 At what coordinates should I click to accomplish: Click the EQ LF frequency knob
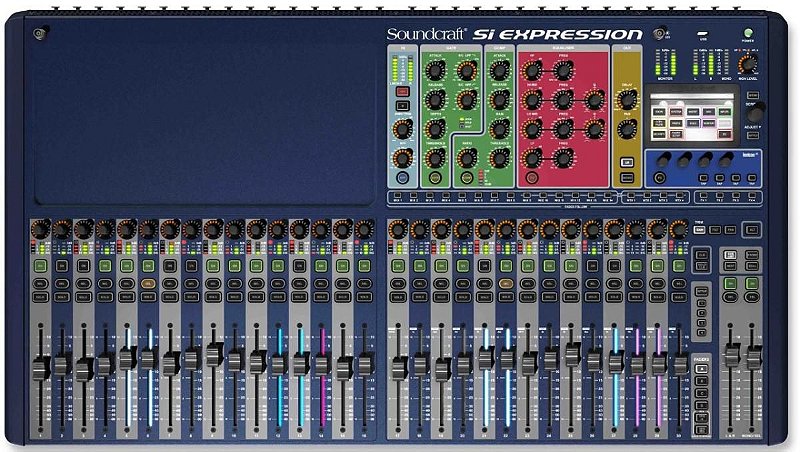(x=563, y=158)
